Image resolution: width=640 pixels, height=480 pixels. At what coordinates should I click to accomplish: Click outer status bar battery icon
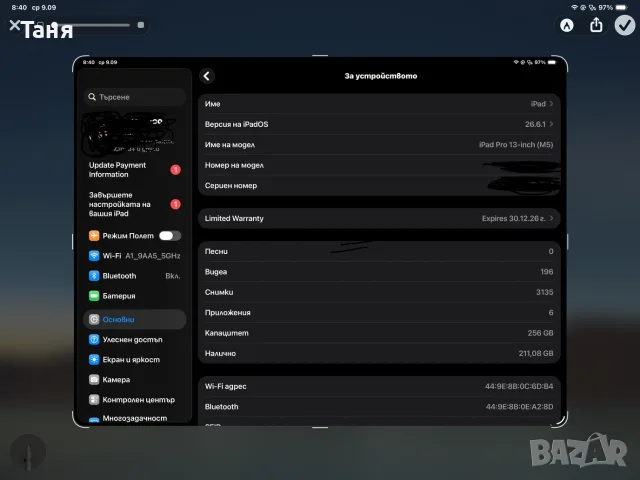[621, 7]
